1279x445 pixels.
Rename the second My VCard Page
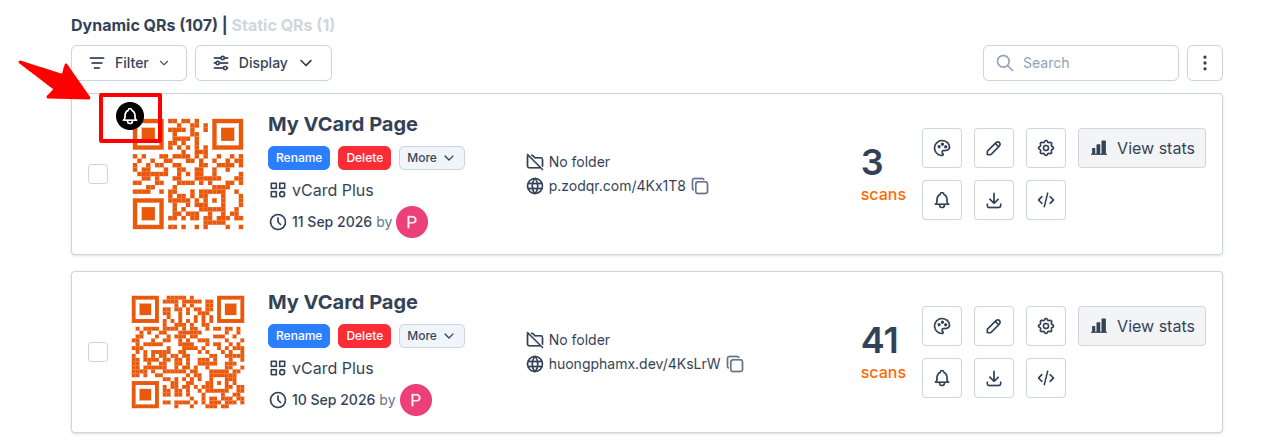coord(299,336)
